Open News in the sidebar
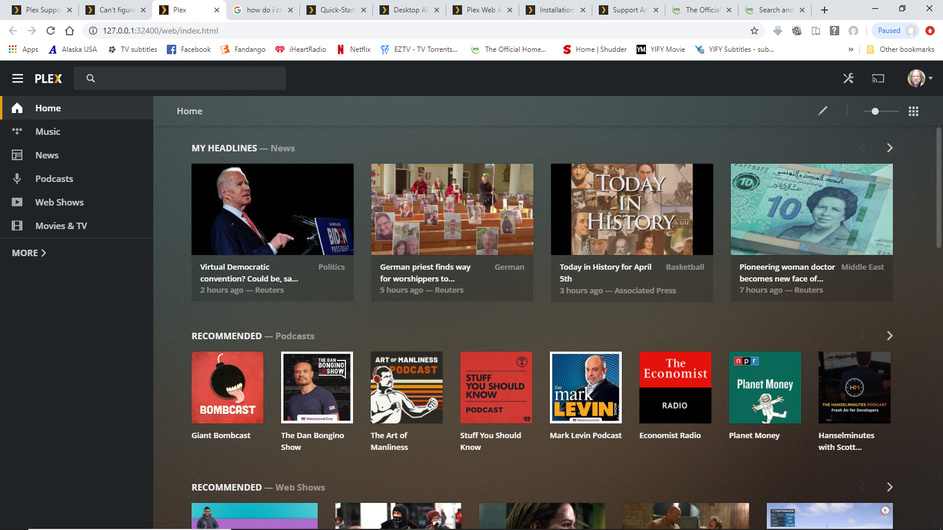 76,155
